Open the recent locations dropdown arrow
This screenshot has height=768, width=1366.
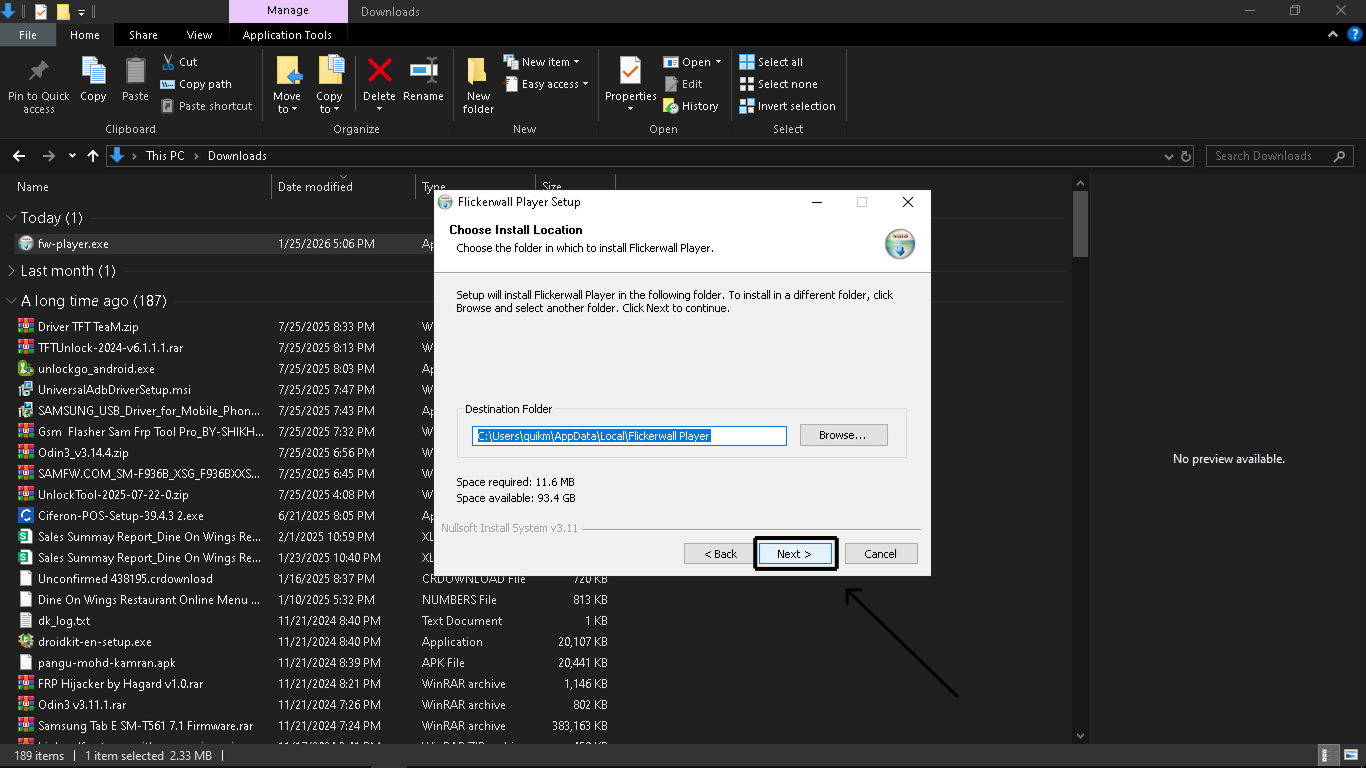72,156
